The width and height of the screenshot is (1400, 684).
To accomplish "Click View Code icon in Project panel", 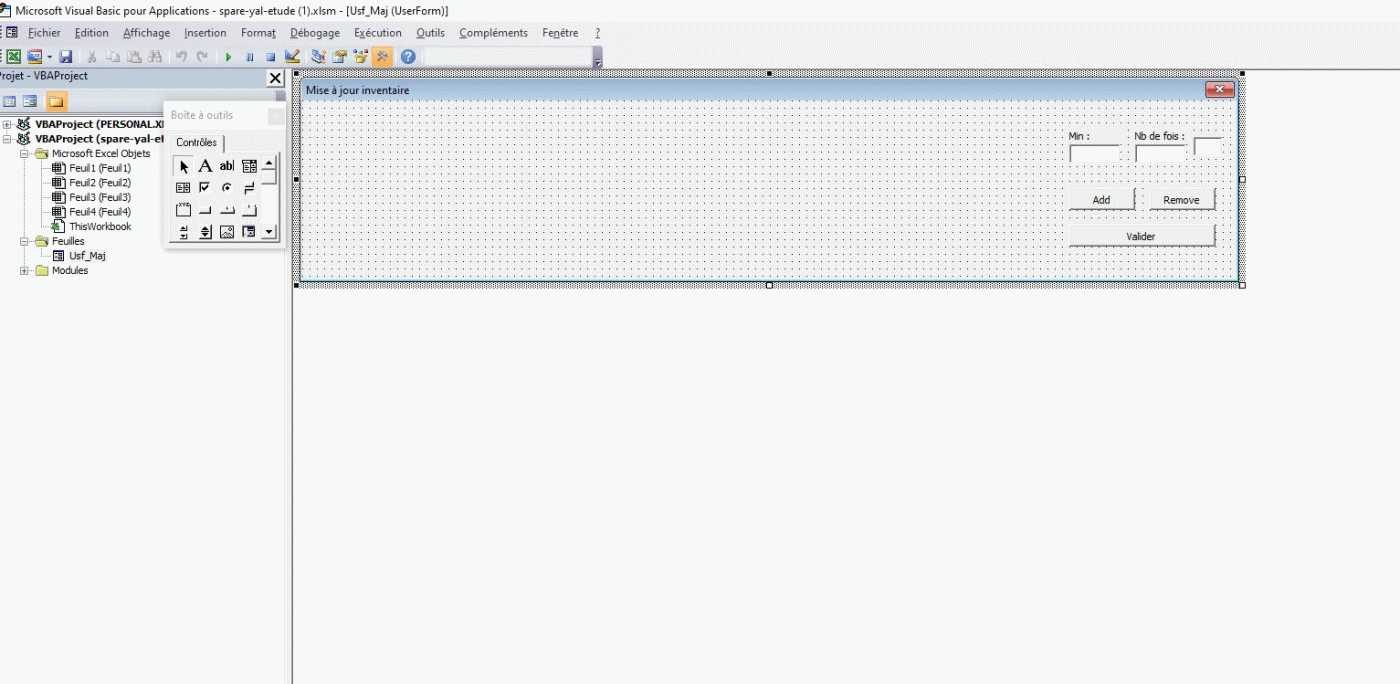I will [10, 101].
